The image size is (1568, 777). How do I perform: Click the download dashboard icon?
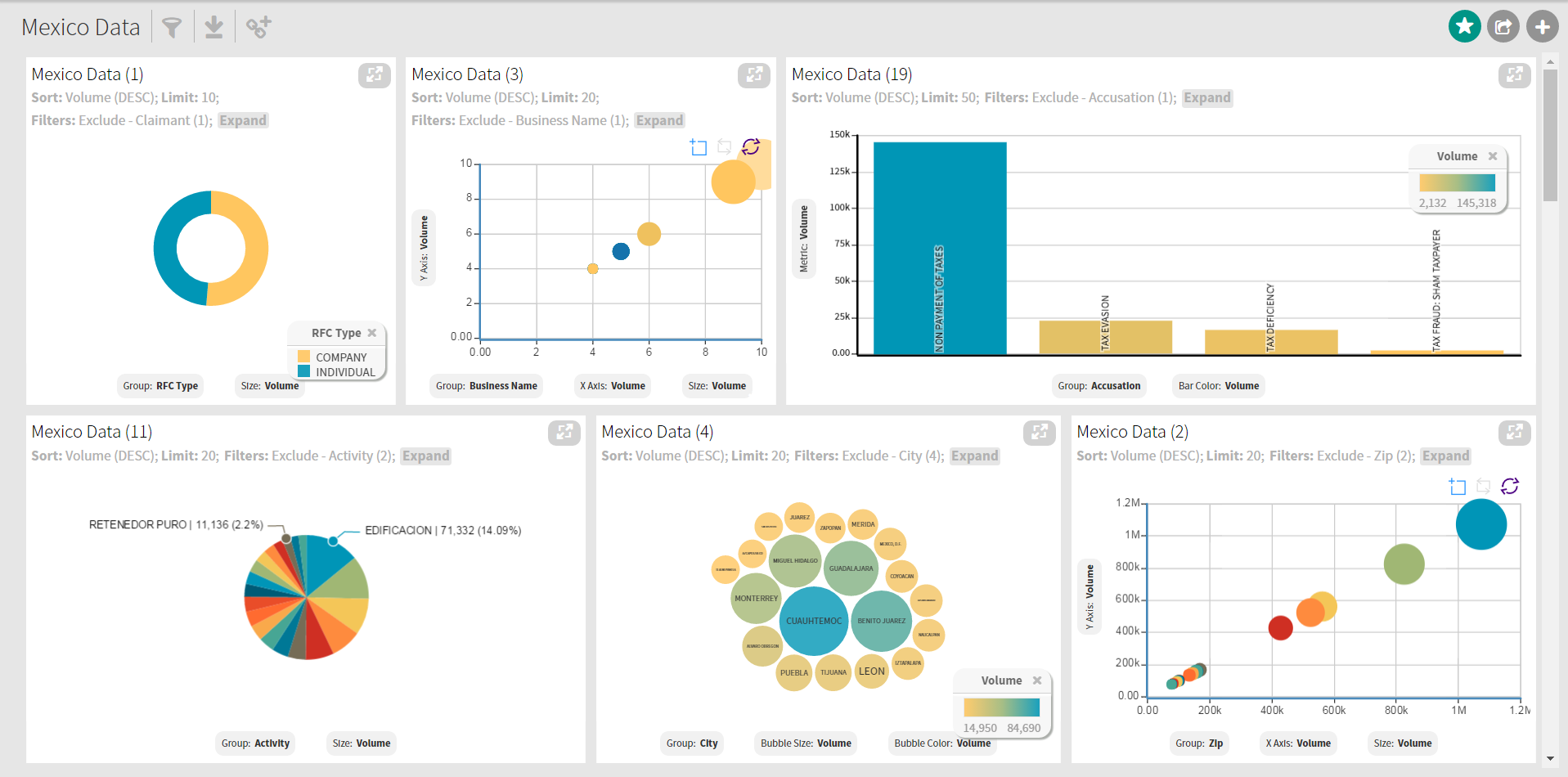pyautogui.click(x=213, y=28)
